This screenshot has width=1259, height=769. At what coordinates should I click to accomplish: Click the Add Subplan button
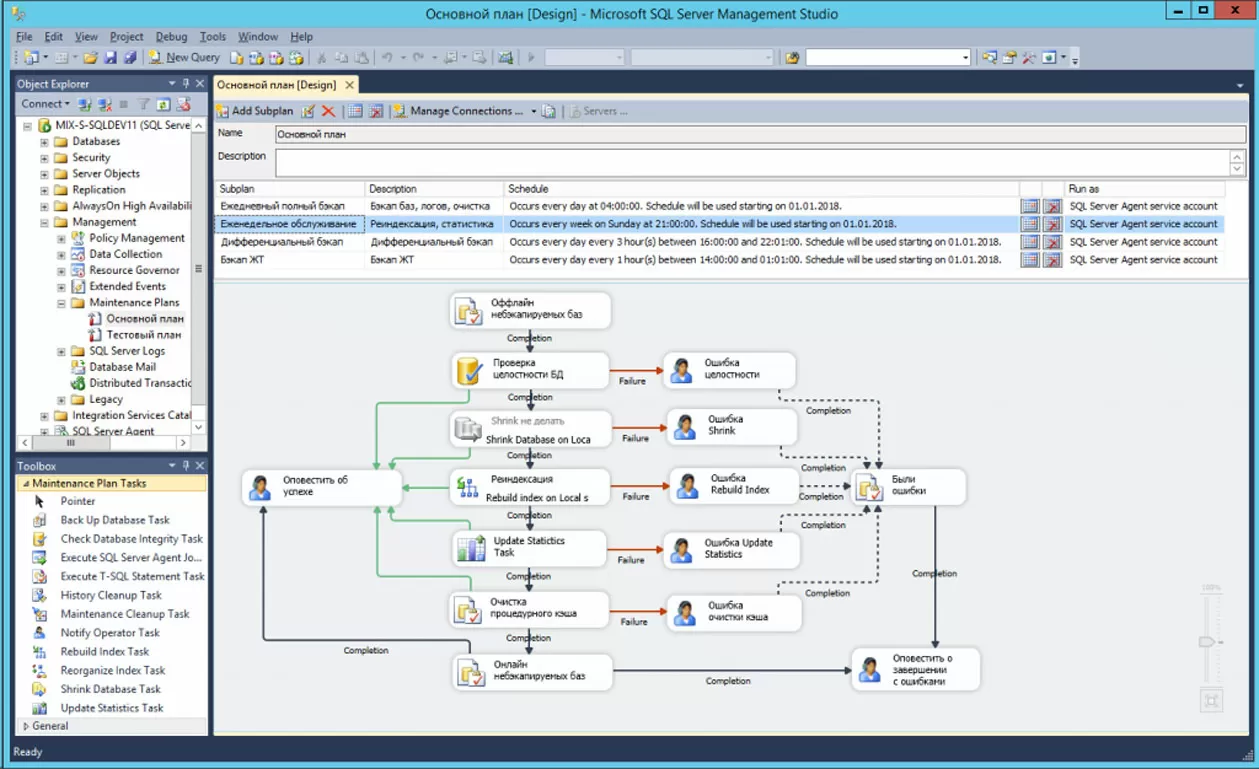point(257,111)
